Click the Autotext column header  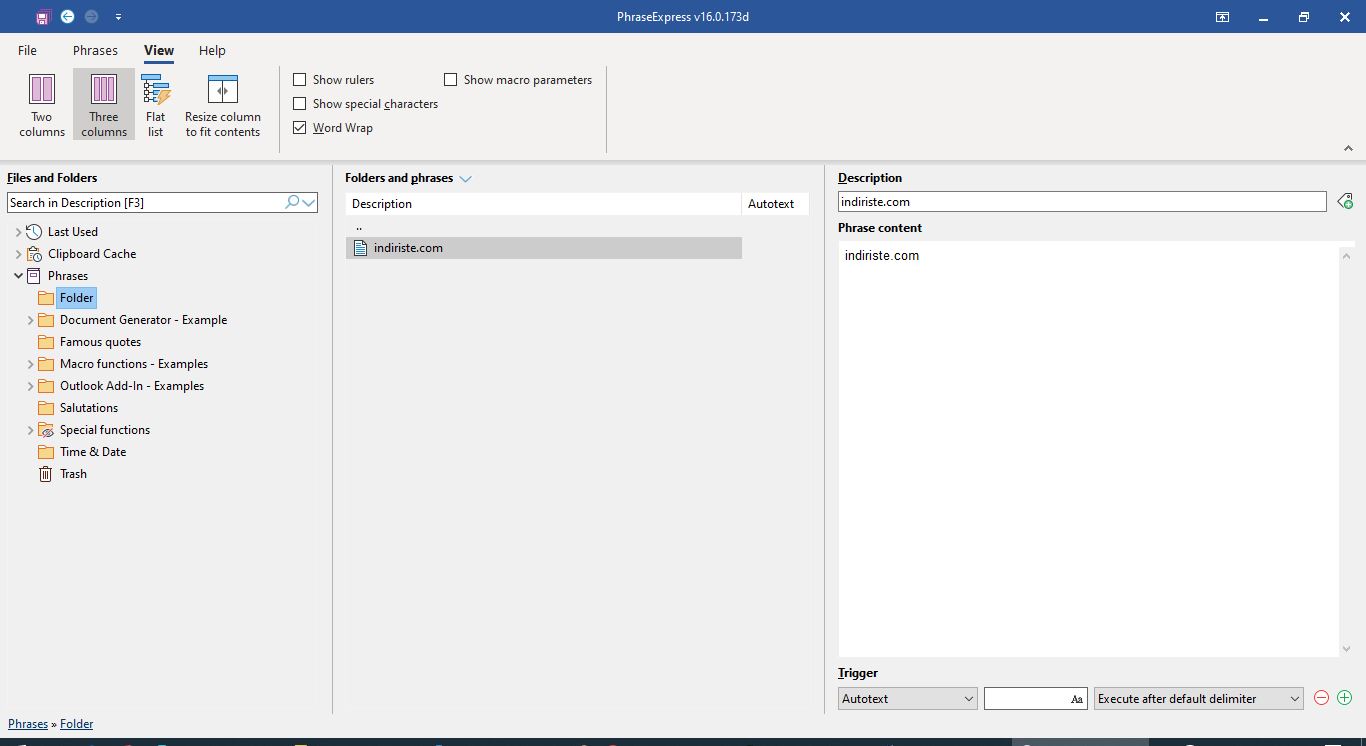(775, 204)
